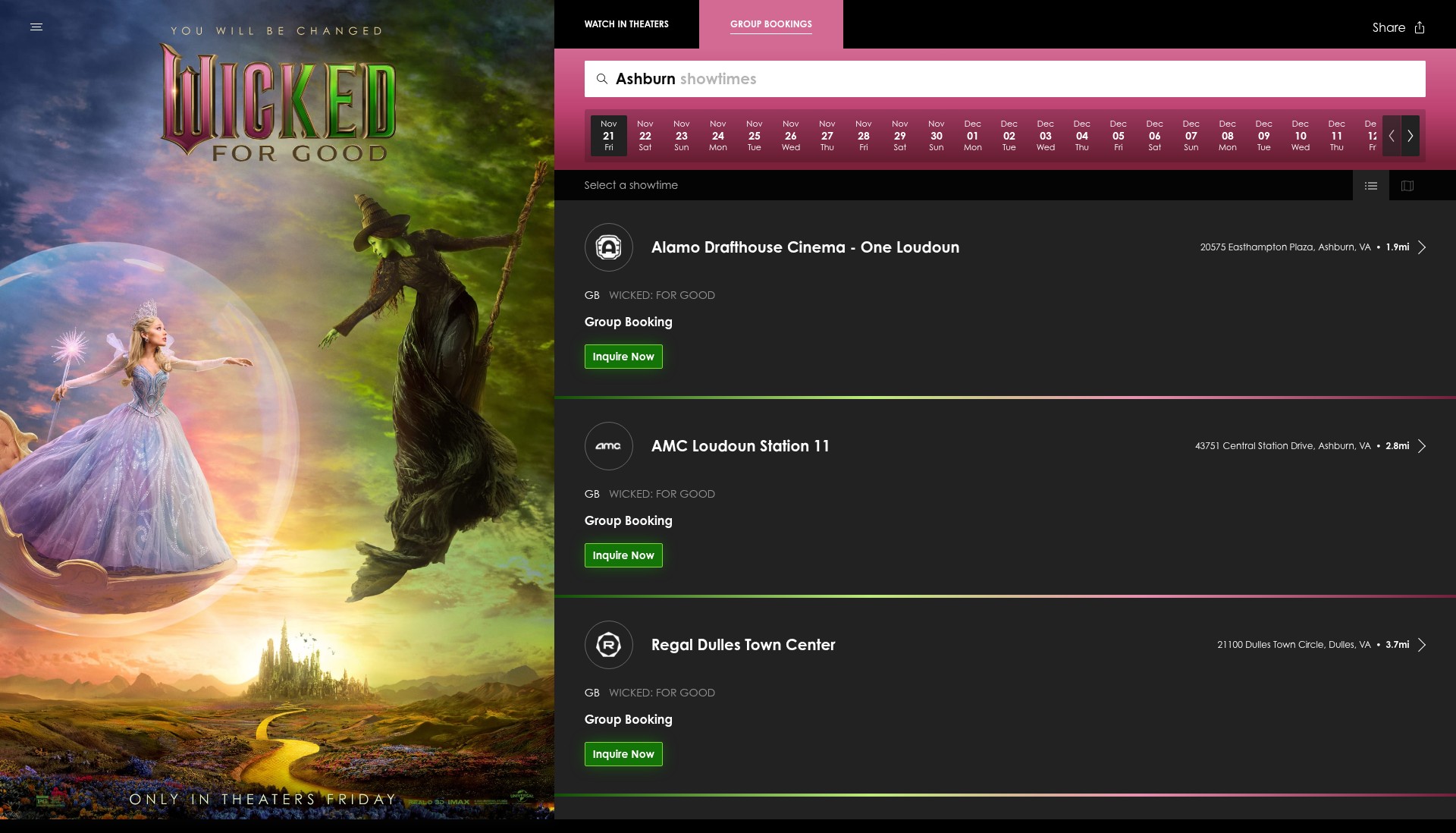Screen dimensions: 1456x833
Task: Select date Nov 26 Wed
Action: pos(791,136)
